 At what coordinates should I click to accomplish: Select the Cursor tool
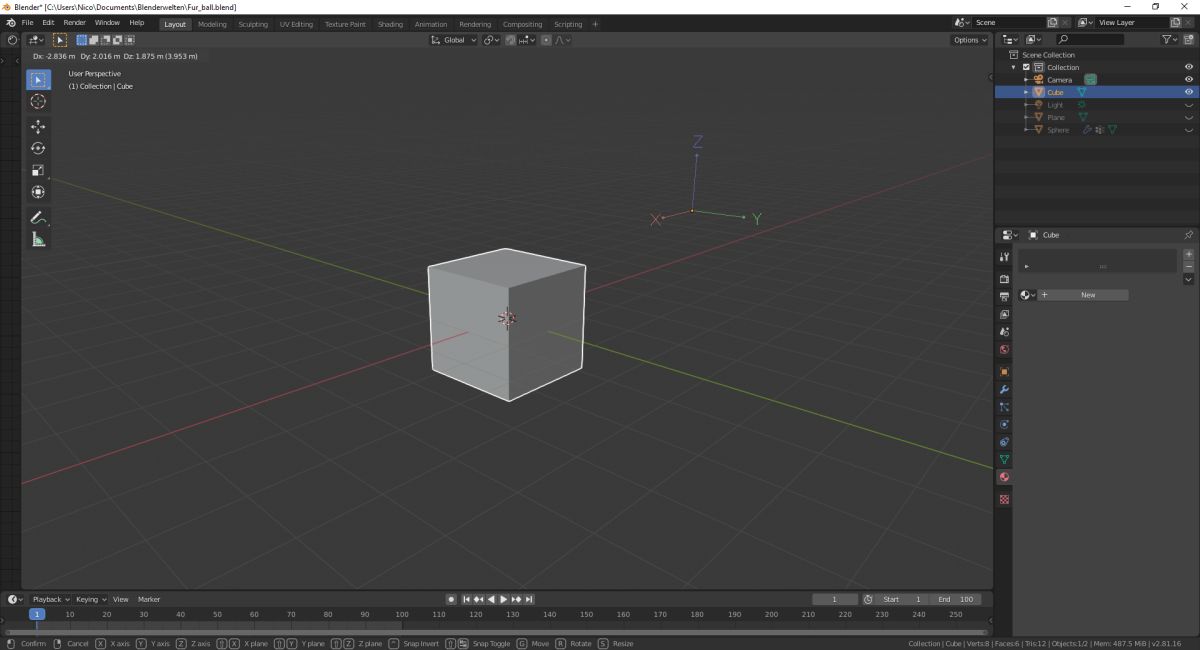point(38,101)
